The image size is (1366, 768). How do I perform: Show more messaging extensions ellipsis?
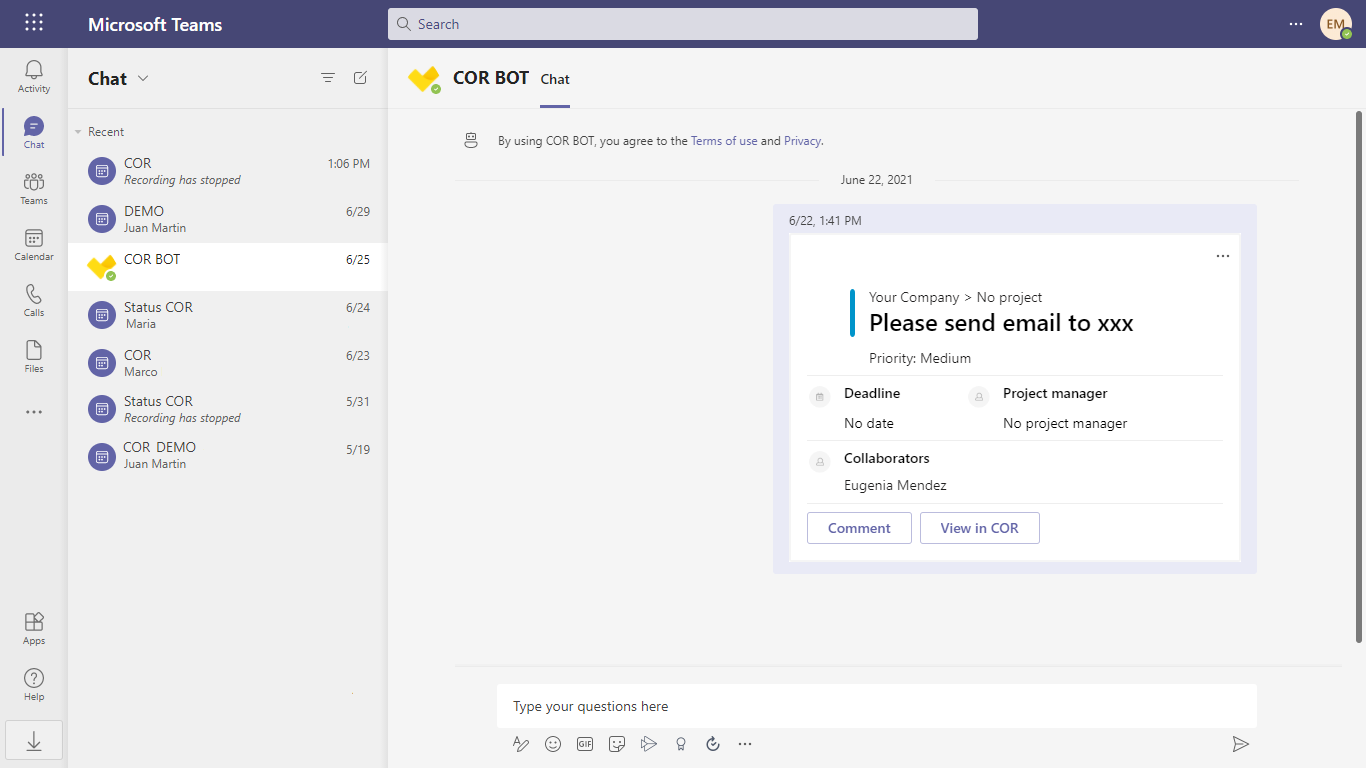pyautogui.click(x=745, y=744)
